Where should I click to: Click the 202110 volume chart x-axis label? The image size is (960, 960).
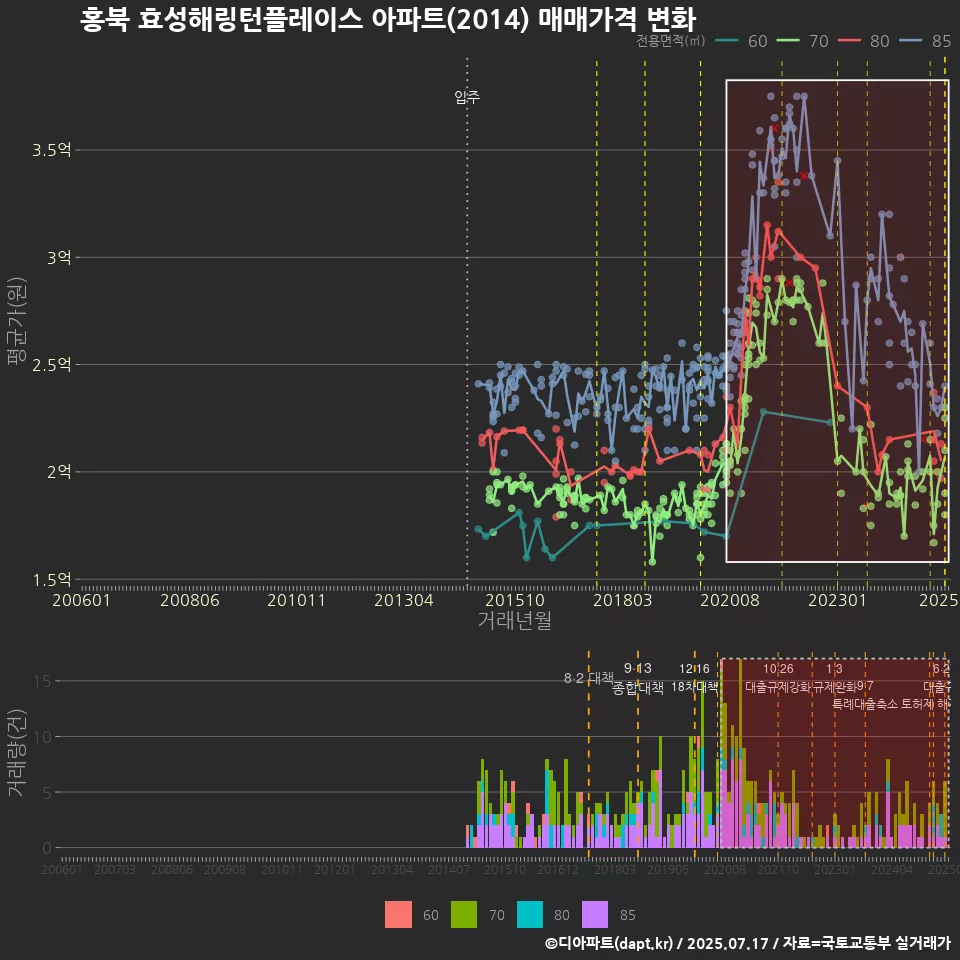(778, 870)
